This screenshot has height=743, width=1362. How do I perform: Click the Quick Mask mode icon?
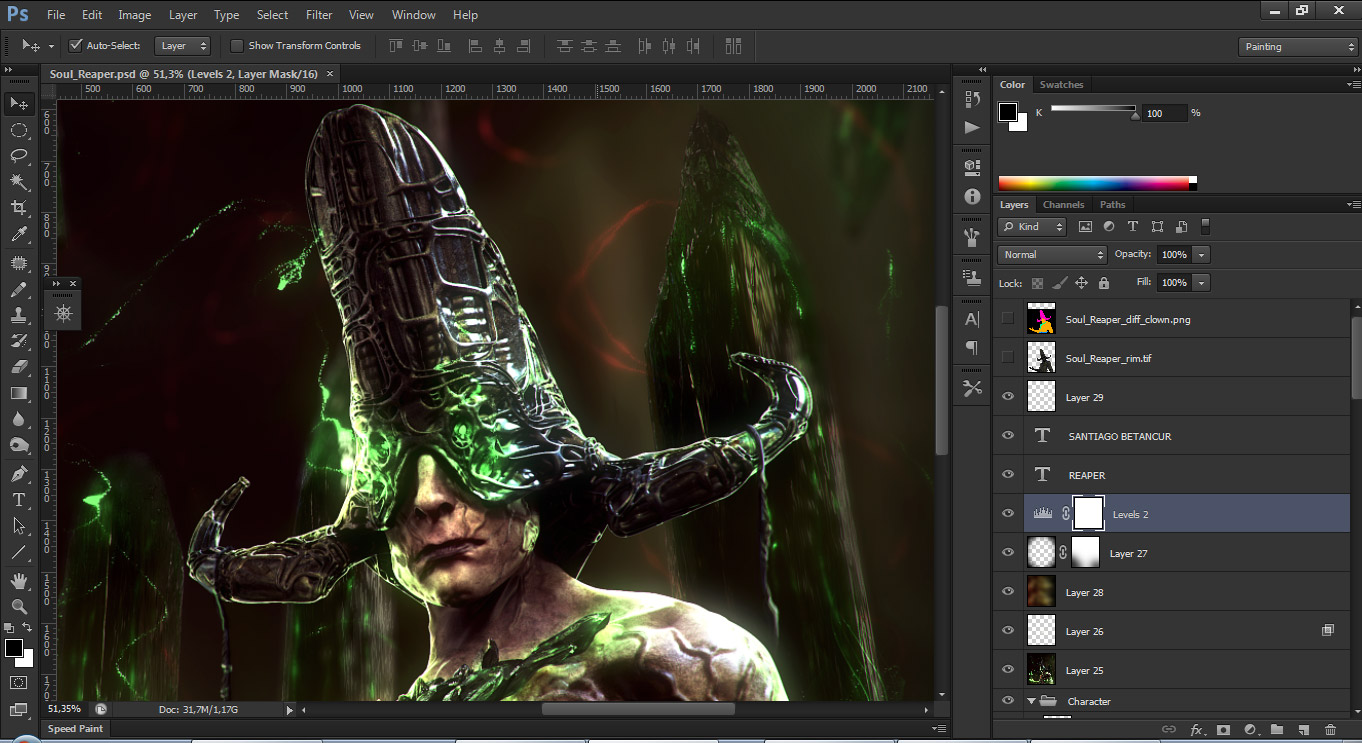[19, 682]
